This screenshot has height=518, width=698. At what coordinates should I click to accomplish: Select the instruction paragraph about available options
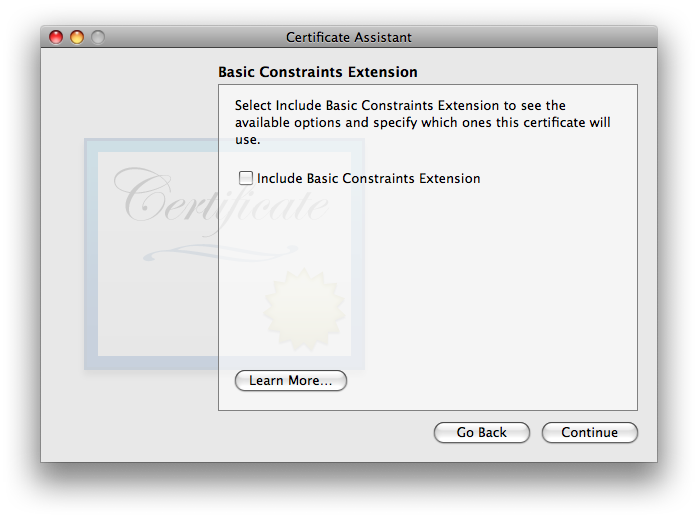tap(422, 122)
